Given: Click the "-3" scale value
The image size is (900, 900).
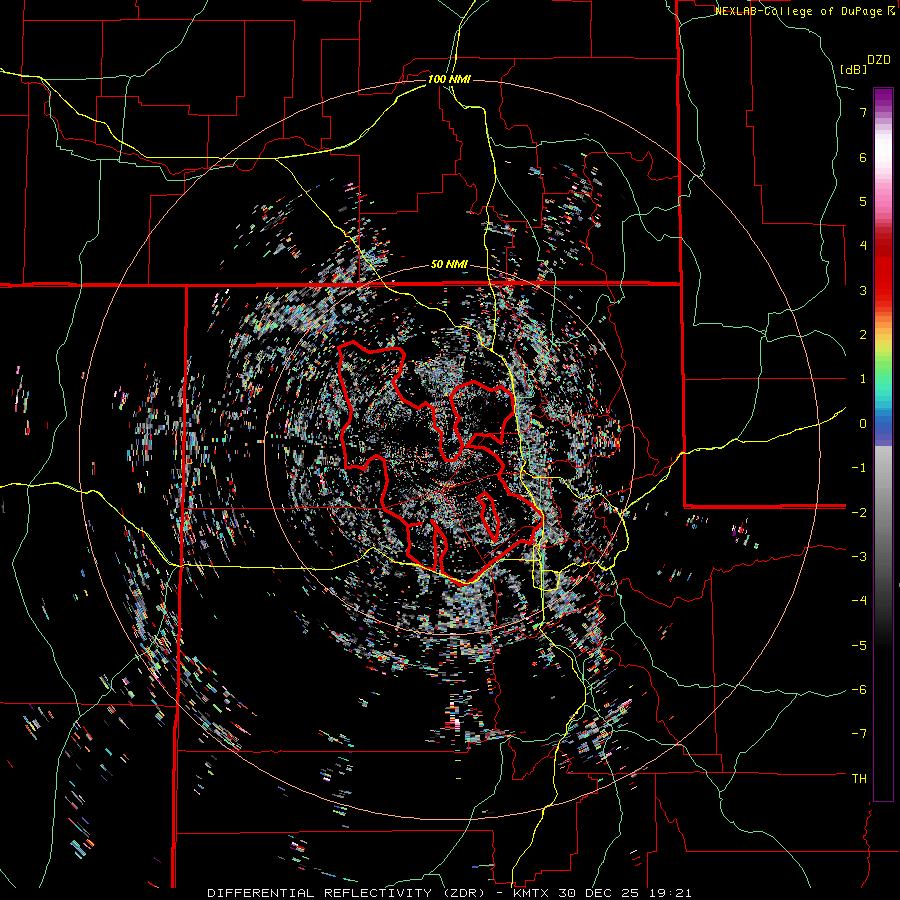Looking at the screenshot, I should [x=859, y=556].
